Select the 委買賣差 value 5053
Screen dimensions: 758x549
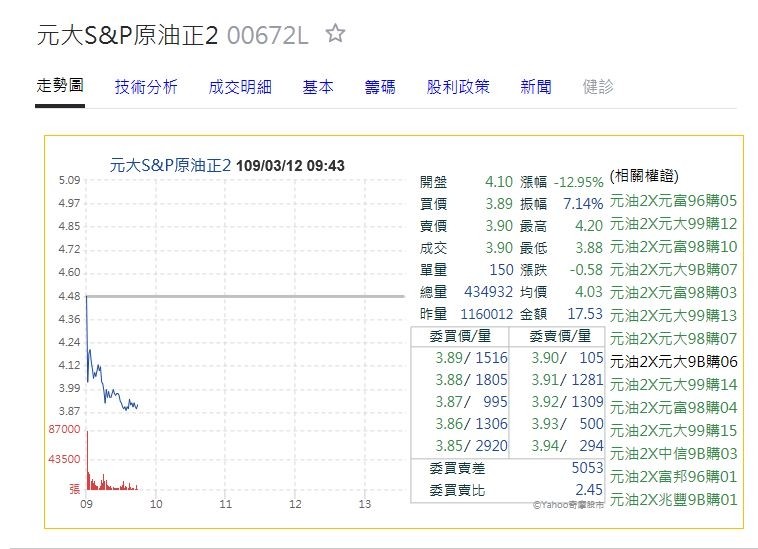pos(587,467)
